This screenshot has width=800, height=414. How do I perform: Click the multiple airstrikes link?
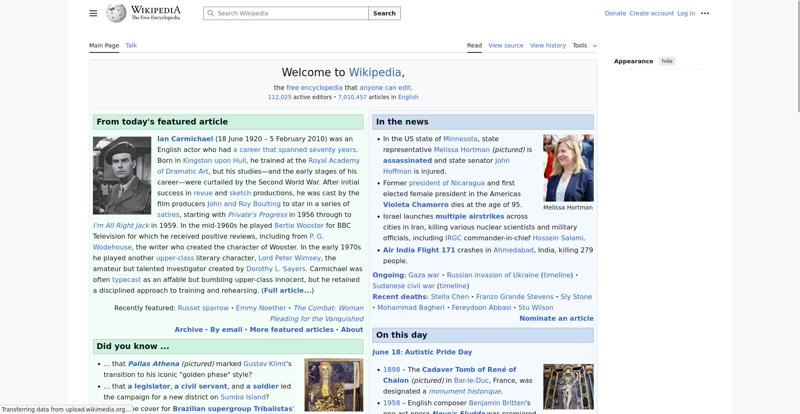pos(469,216)
